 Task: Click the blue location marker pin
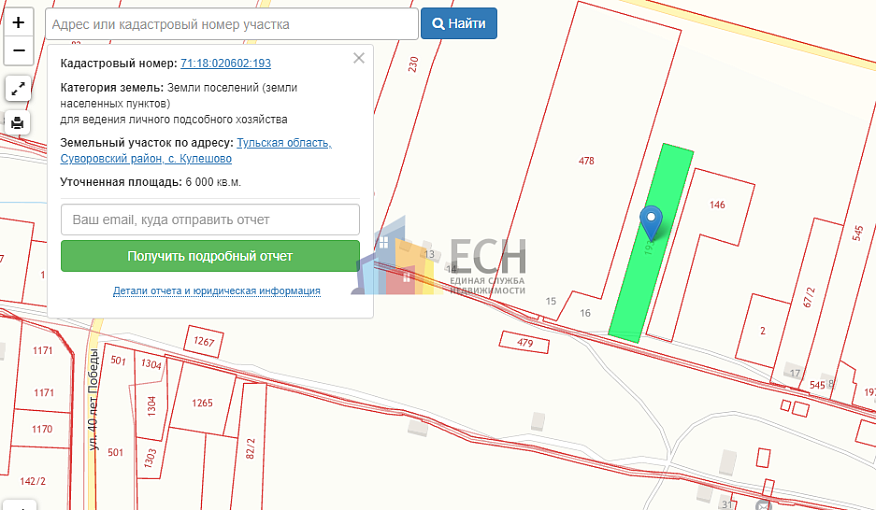[x=651, y=223]
